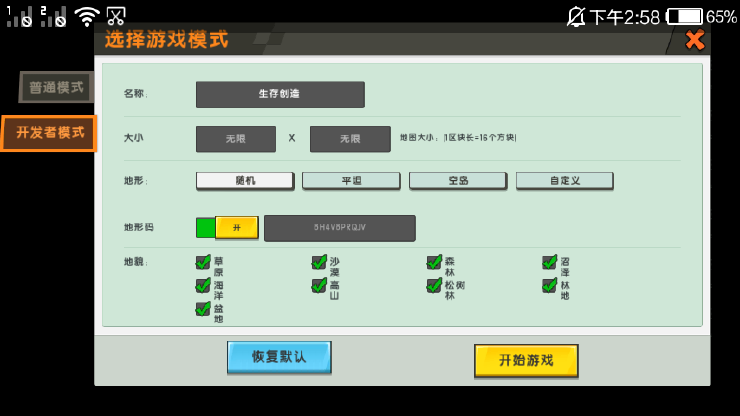Viewport: 740px width, 416px height.
Task: Tap the battery icon in status bar
Action: pos(684,17)
